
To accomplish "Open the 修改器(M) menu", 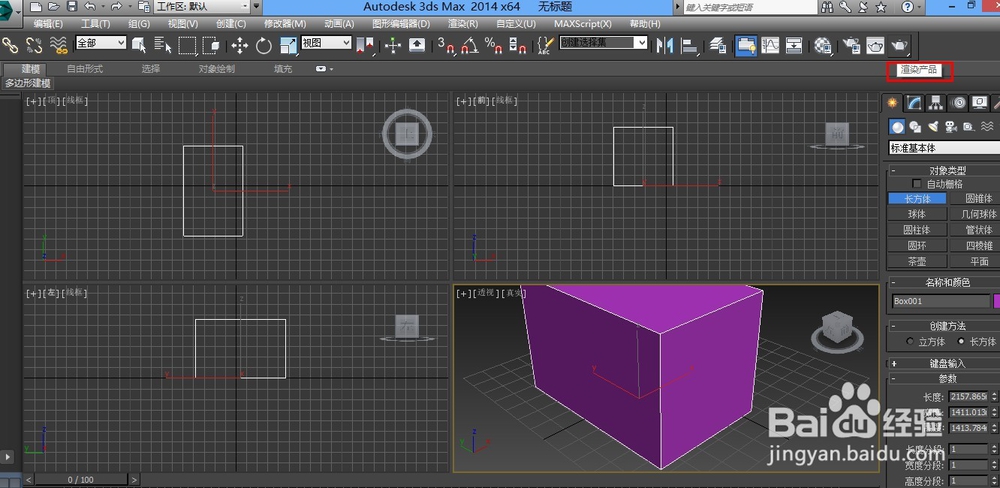I will (x=285, y=24).
